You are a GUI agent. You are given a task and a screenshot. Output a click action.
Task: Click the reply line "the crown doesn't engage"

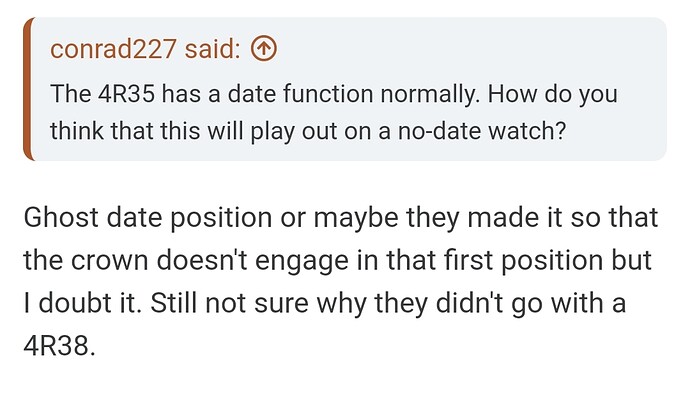(x=337, y=260)
